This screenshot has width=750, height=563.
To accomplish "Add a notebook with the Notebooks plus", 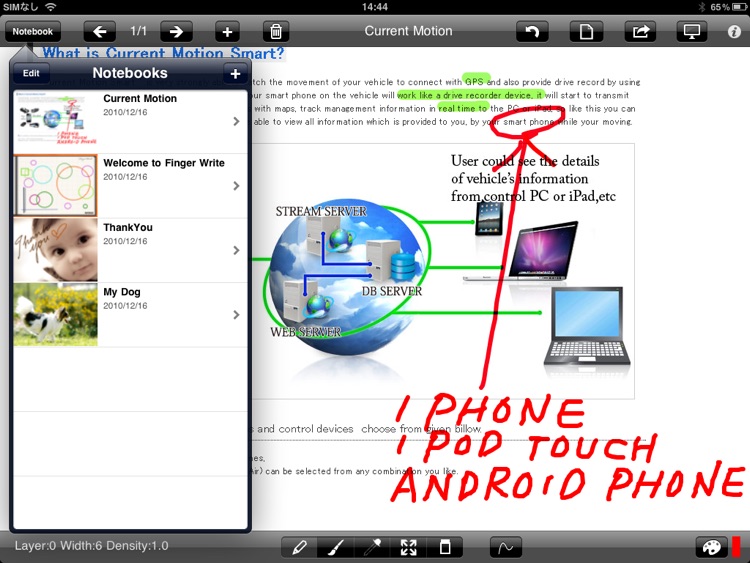I will (235, 74).
